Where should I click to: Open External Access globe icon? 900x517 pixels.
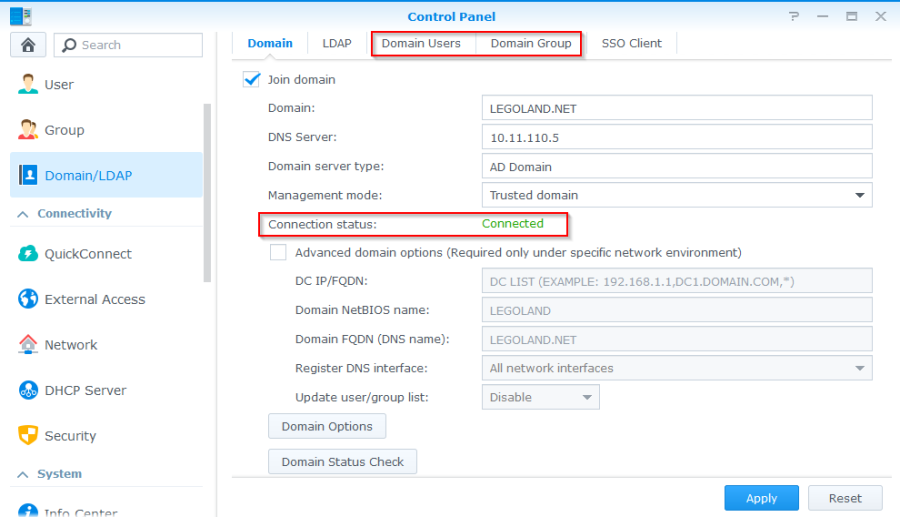click(x=28, y=299)
